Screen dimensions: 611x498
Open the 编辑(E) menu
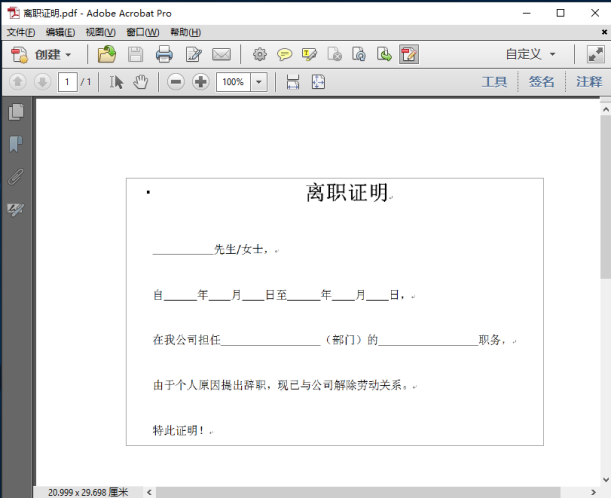click(60, 32)
